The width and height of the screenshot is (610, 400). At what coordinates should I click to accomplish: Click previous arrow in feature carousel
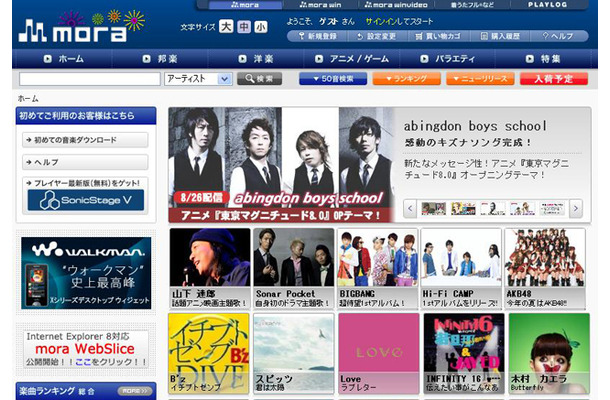click(x=410, y=209)
